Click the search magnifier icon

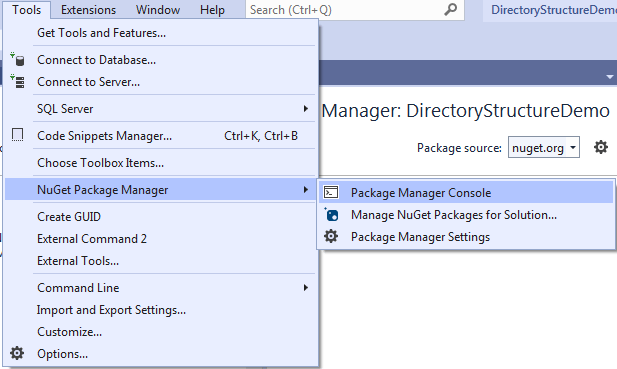tap(451, 9)
